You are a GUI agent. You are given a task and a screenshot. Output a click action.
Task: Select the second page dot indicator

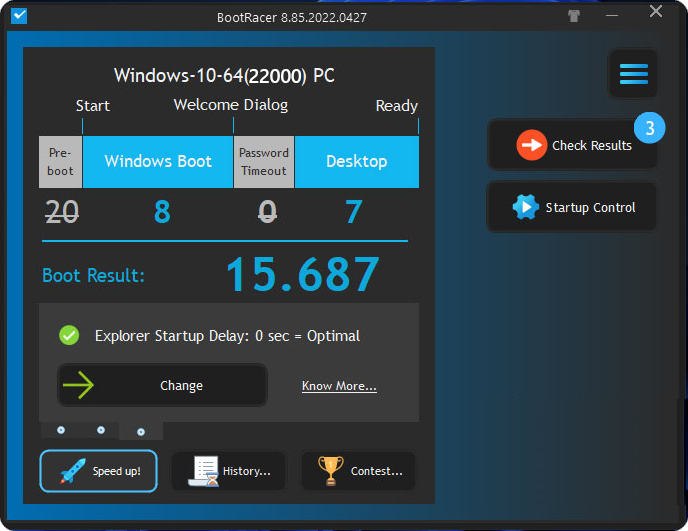(x=101, y=430)
